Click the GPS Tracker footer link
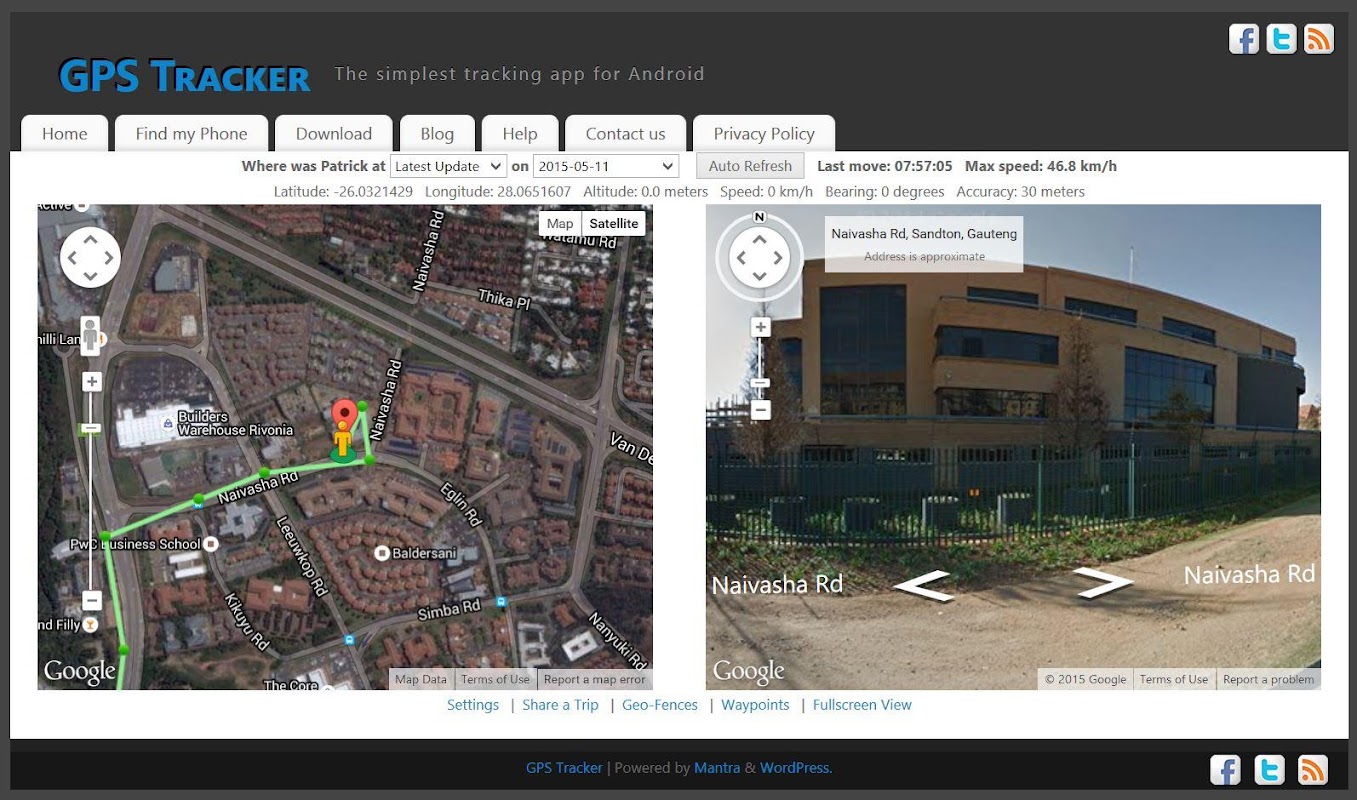Viewport: 1357px width, 800px height. click(x=564, y=768)
